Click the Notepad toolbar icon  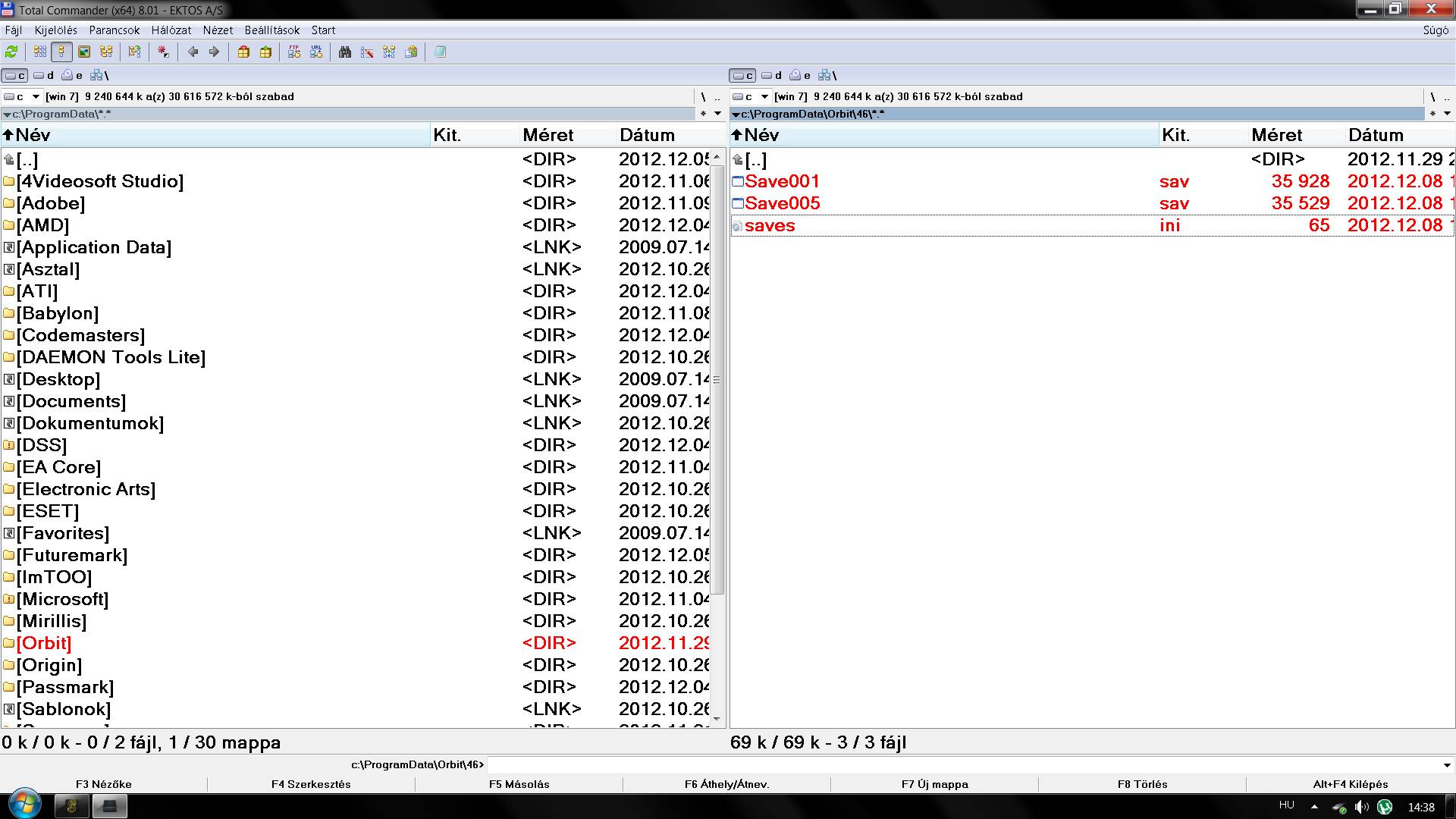(440, 52)
